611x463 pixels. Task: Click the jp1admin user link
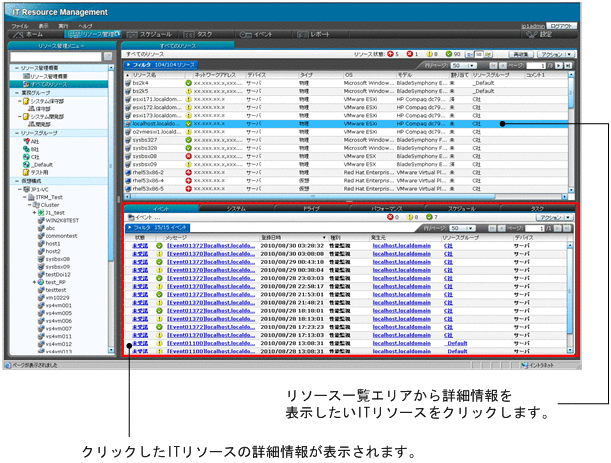pos(533,26)
